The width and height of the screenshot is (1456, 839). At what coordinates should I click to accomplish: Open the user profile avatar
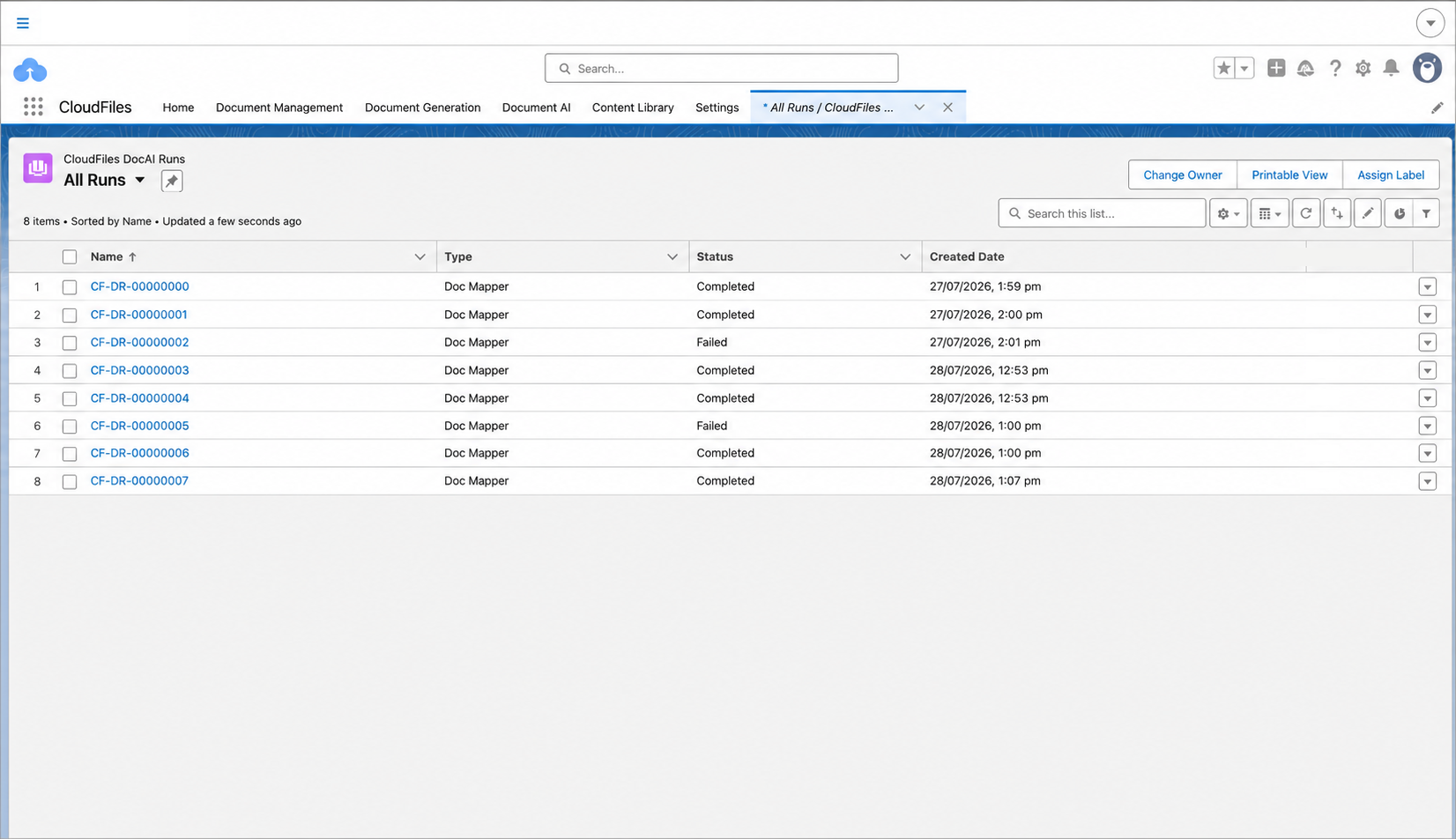tap(1427, 68)
